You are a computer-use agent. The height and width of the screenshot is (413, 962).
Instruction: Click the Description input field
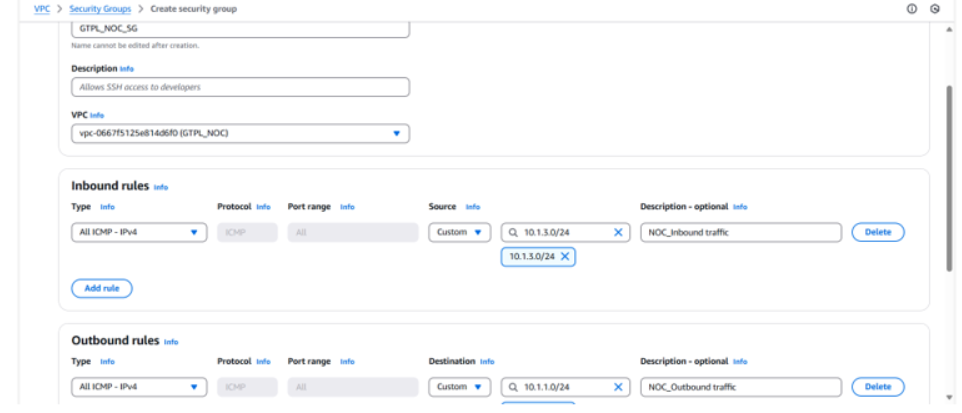coord(240,87)
